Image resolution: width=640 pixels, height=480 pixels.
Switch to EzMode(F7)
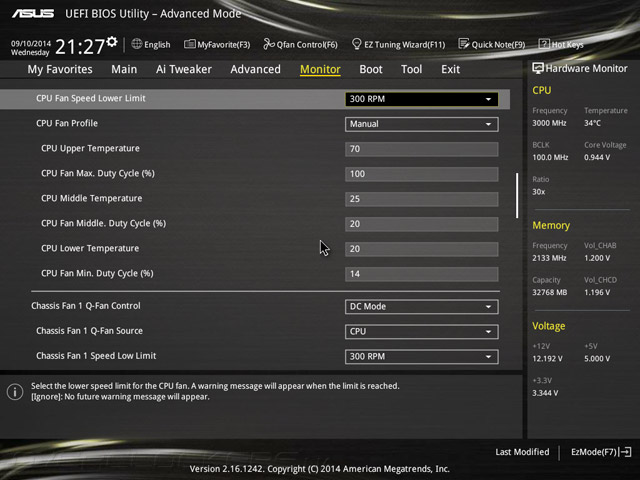click(x=601, y=452)
